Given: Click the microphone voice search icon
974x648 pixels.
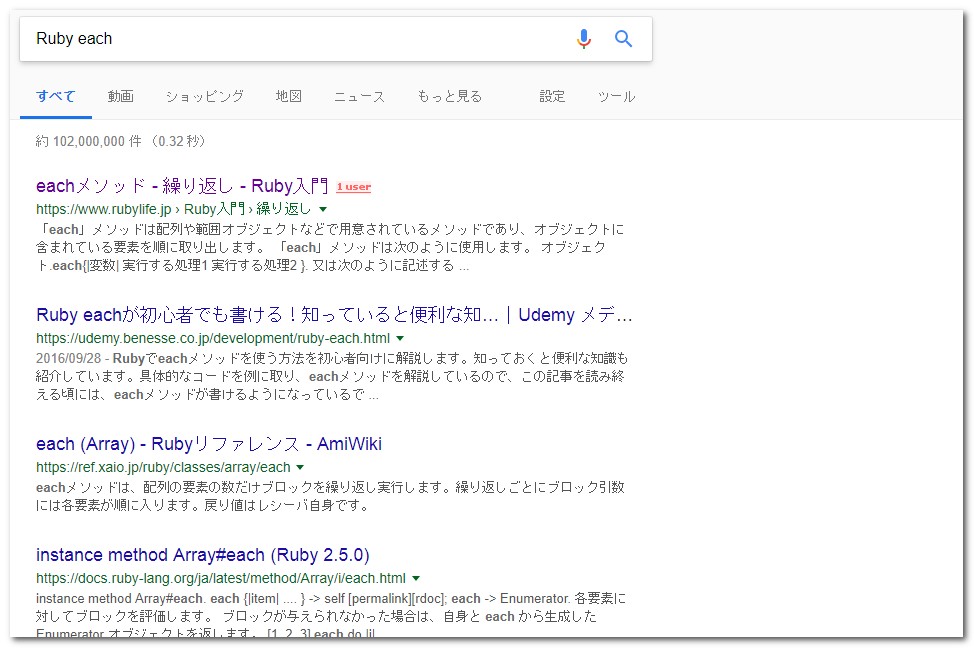Looking at the screenshot, I should coord(583,39).
